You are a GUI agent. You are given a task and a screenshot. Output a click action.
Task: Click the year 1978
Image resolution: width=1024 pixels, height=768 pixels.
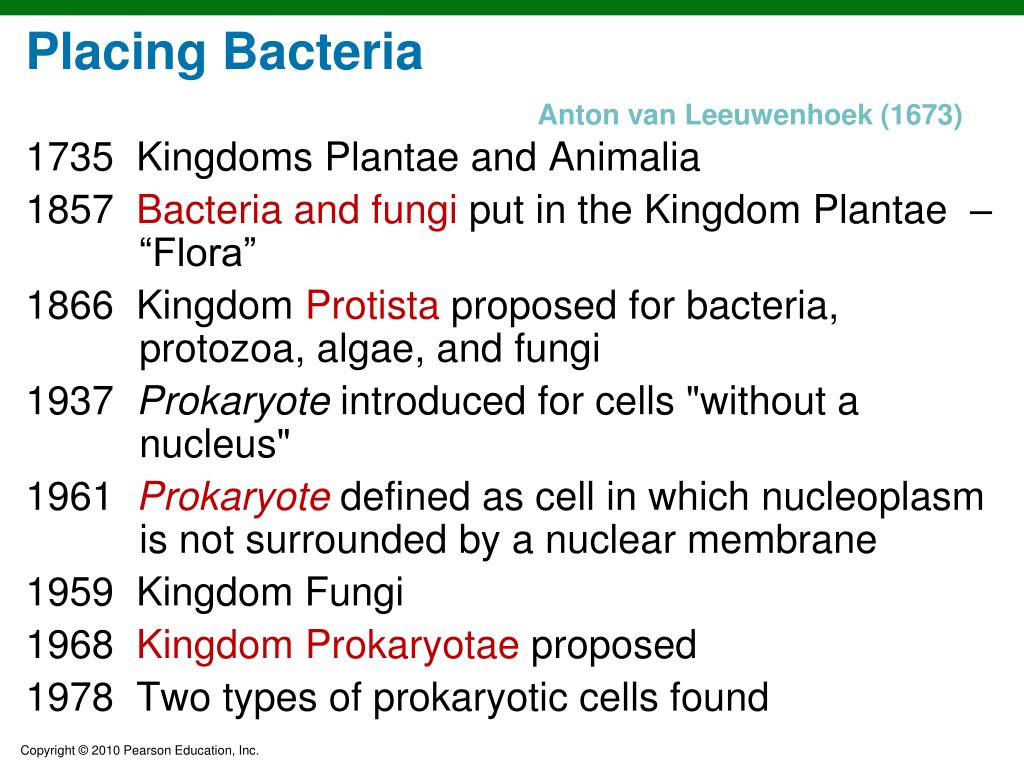[x=70, y=697]
